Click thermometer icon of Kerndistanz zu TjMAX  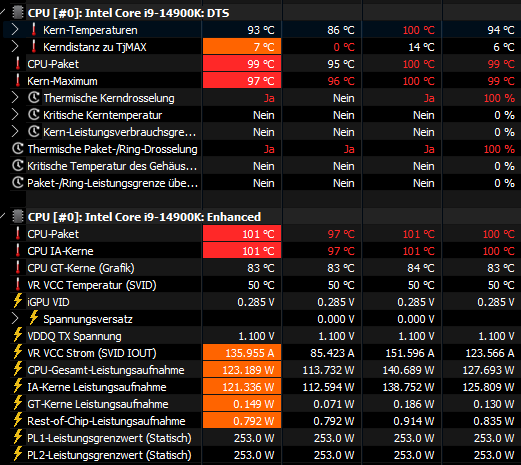34,46
